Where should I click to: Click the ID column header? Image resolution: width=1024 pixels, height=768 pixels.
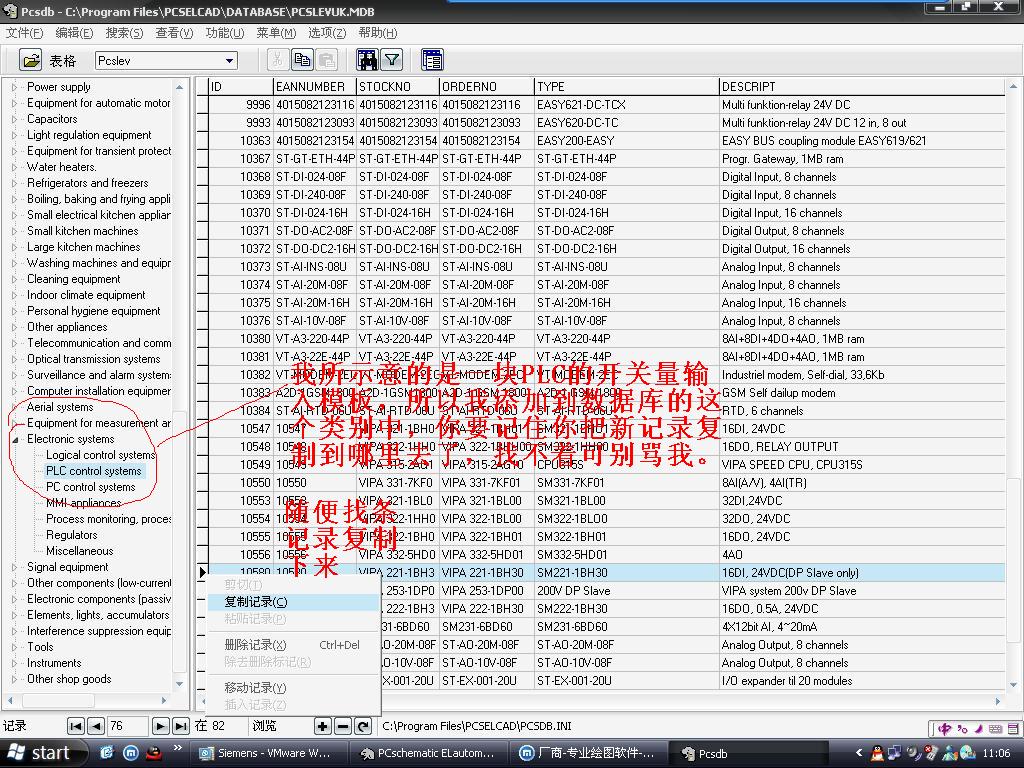[x=240, y=87]
